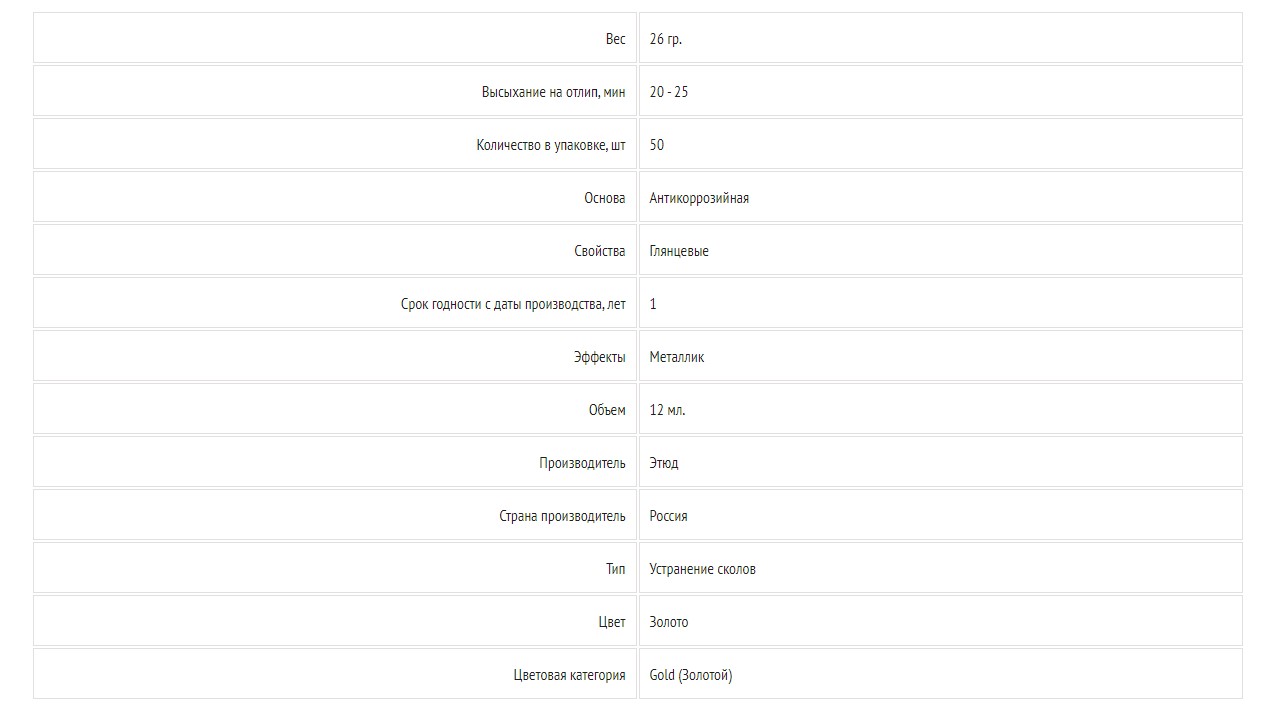Click the "Срок годности с даты производства, лет" label
The width and height of the screenshot is (1274, 715).
point(513,304)
